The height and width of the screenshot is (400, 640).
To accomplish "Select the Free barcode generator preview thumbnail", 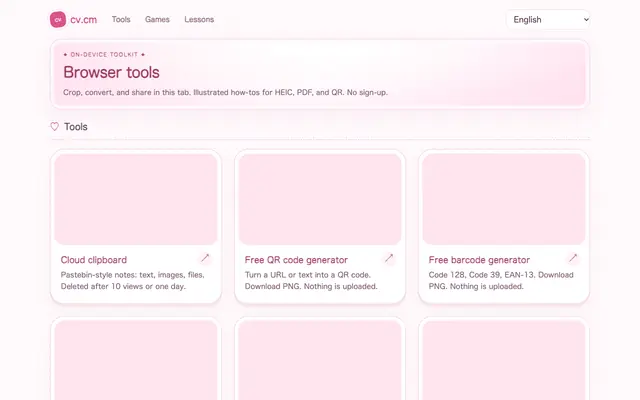I will 504,199.
